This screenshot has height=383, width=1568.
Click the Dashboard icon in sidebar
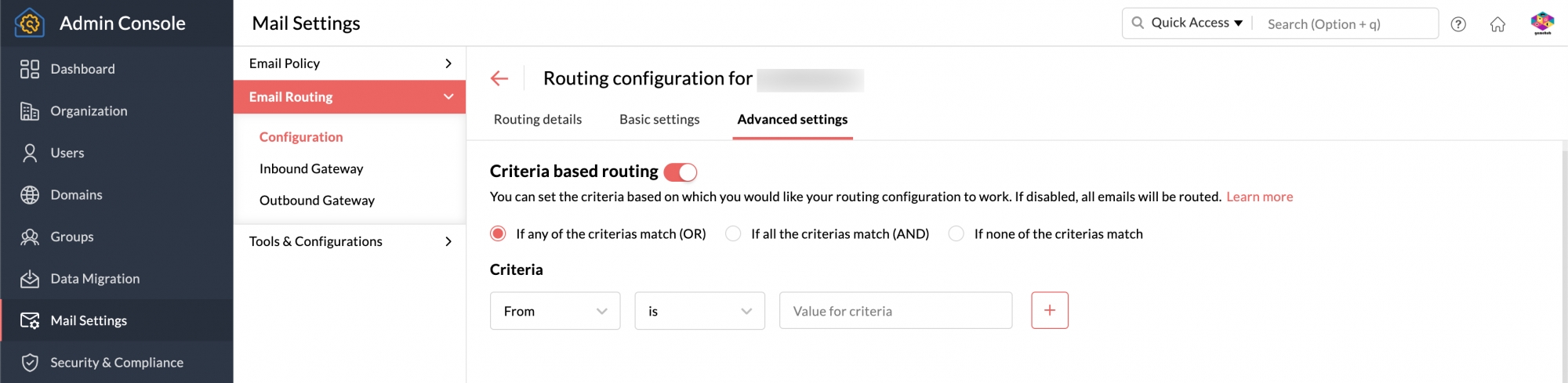coord(30,69)
